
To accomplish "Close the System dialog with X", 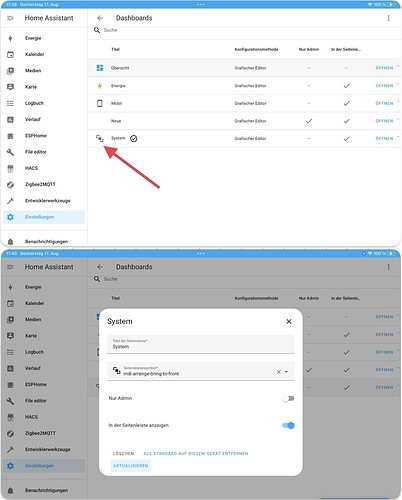I will coord(289,321).
